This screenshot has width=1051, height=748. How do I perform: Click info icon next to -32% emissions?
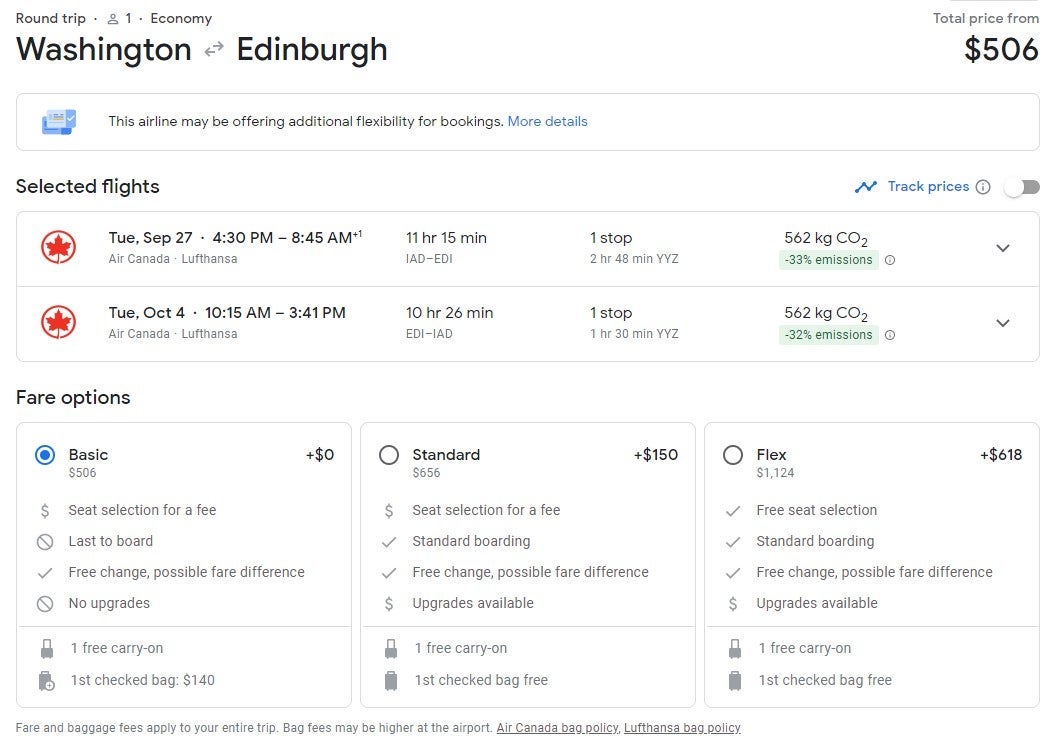click(x=890, y=335)
